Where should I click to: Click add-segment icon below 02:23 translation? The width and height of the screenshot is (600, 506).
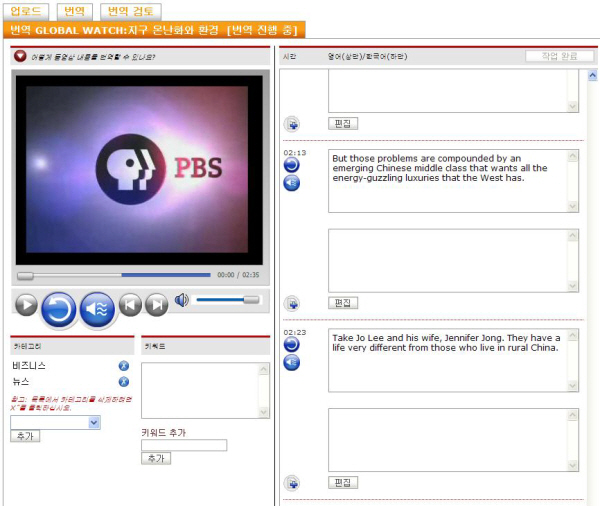[x=292, y=483]
